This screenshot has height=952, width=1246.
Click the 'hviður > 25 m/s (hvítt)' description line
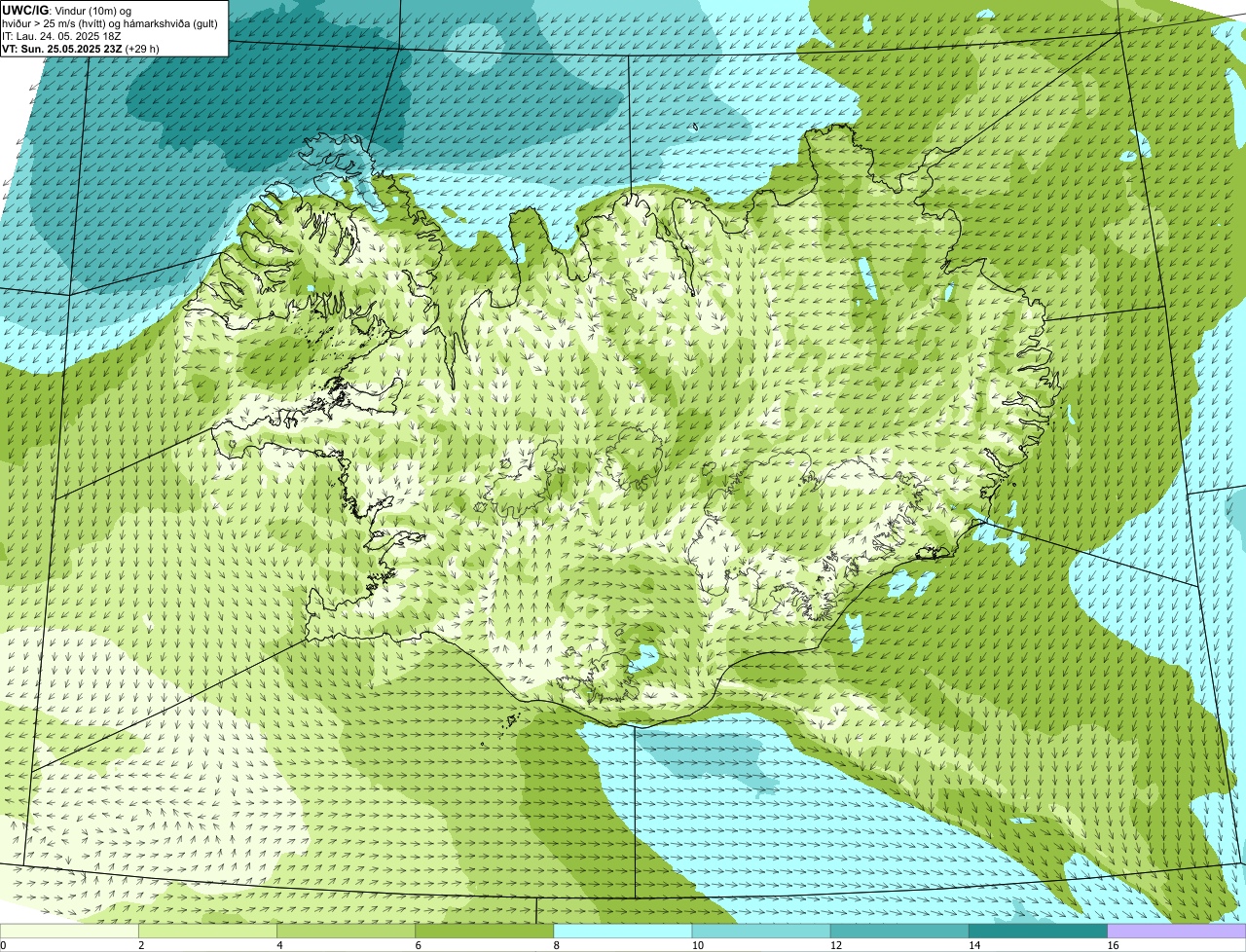pyautogui.click(x=109, y=23)
